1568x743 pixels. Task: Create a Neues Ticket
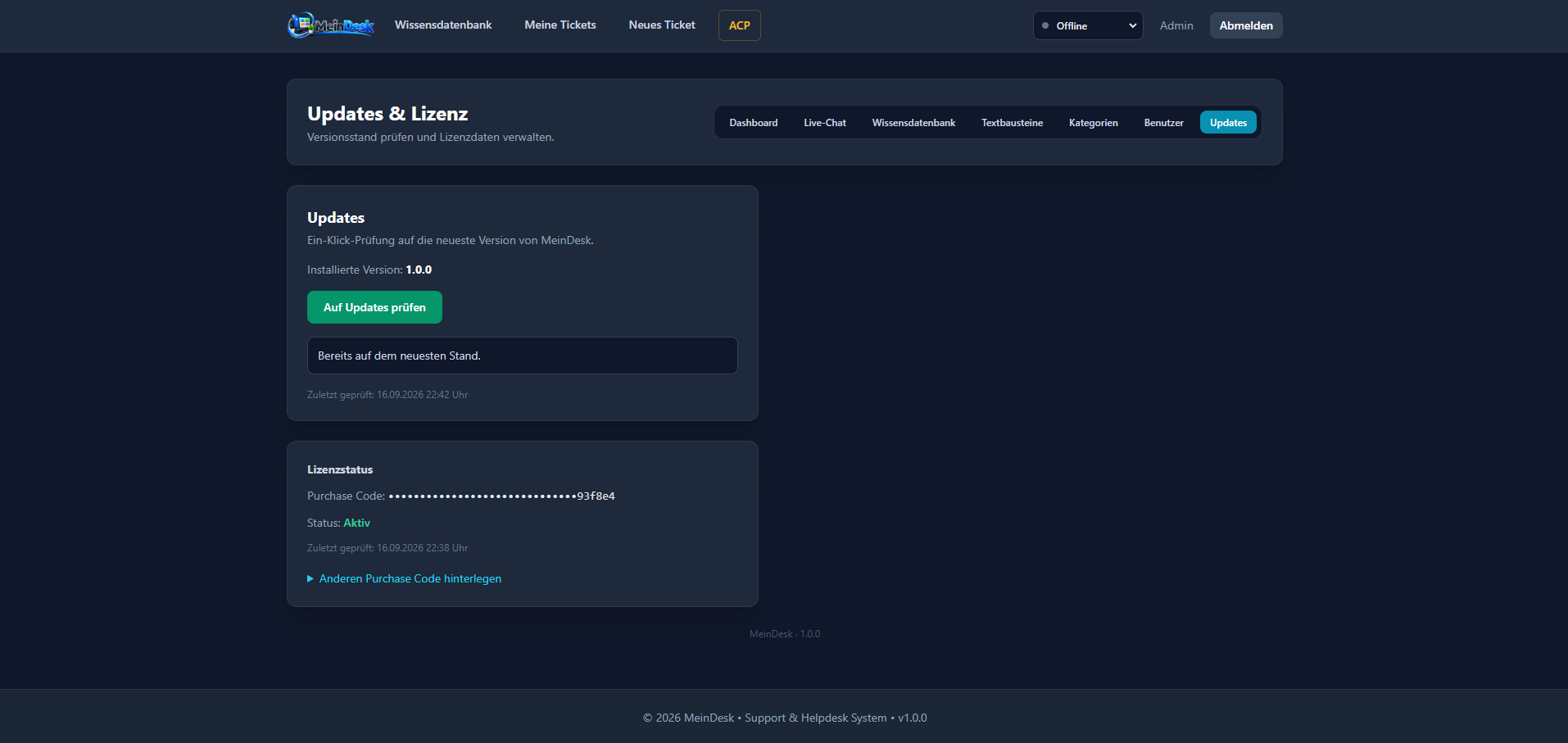(x=662, y=25)
